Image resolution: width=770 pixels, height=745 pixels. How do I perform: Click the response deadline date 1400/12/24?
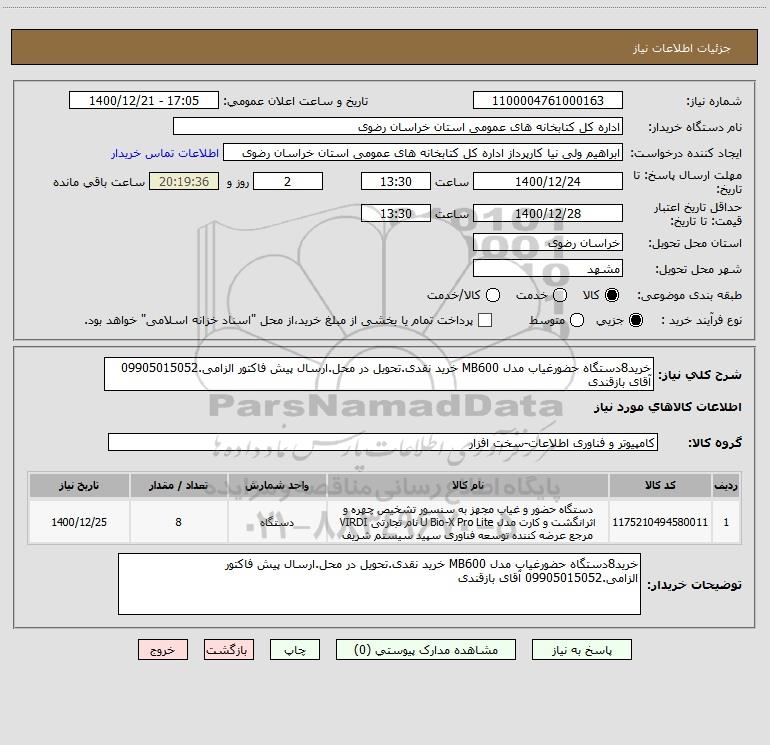pos(548,181)
